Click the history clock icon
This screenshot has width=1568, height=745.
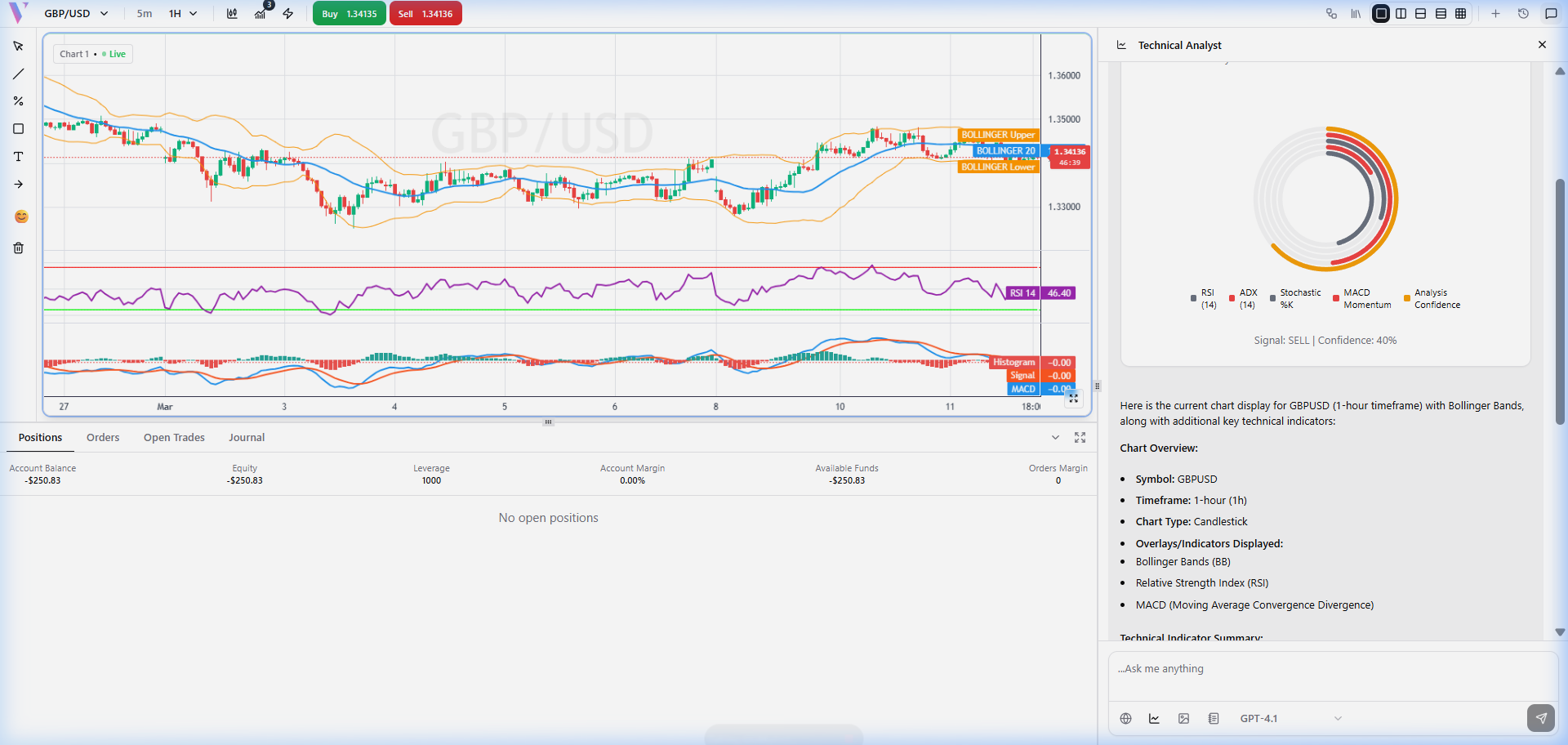click(1523, 14)
